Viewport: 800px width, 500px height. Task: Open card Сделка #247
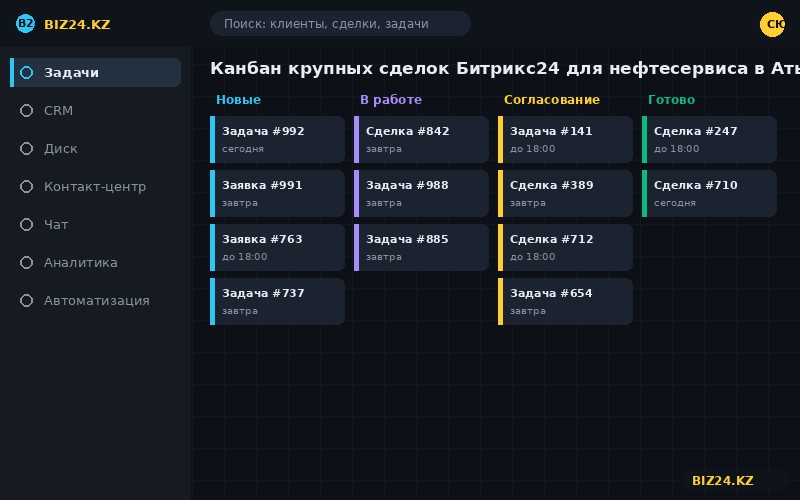pyautogui.click(x=709, y=139)
